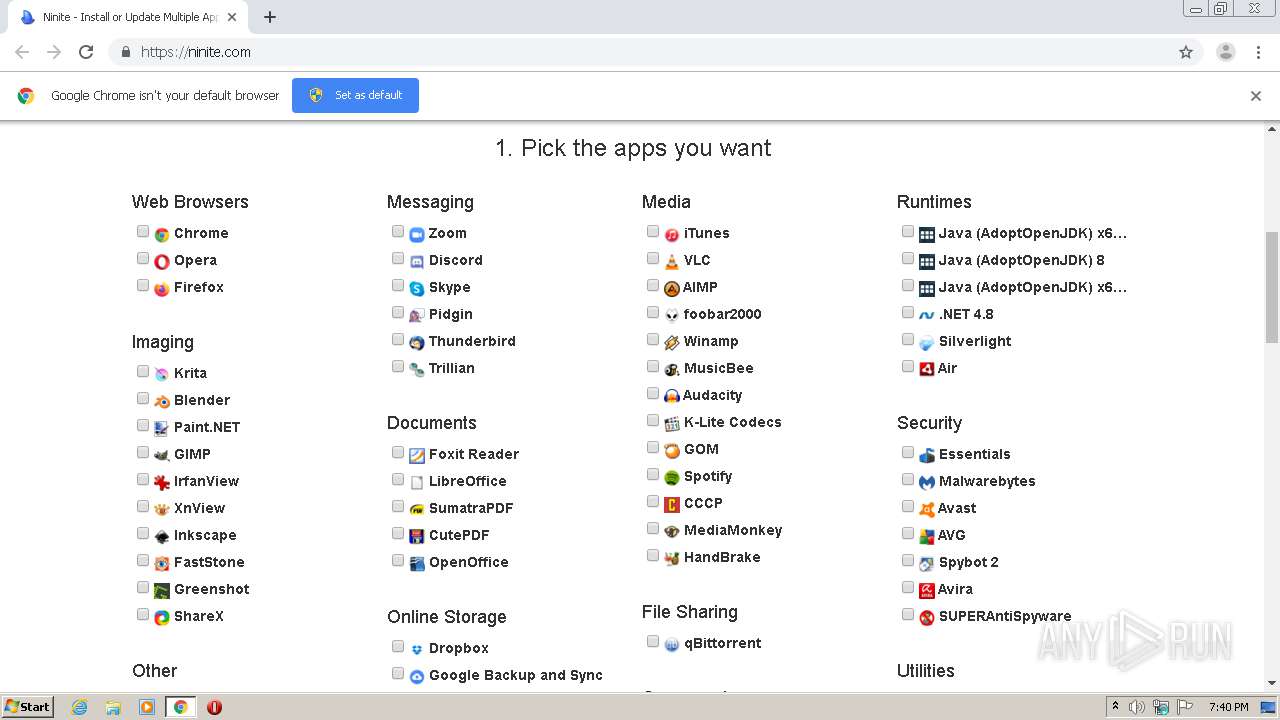This screenshot has height=720, width=1280.
Task: Click the IrfanView red splat icon
Action: tap(162, 482)
